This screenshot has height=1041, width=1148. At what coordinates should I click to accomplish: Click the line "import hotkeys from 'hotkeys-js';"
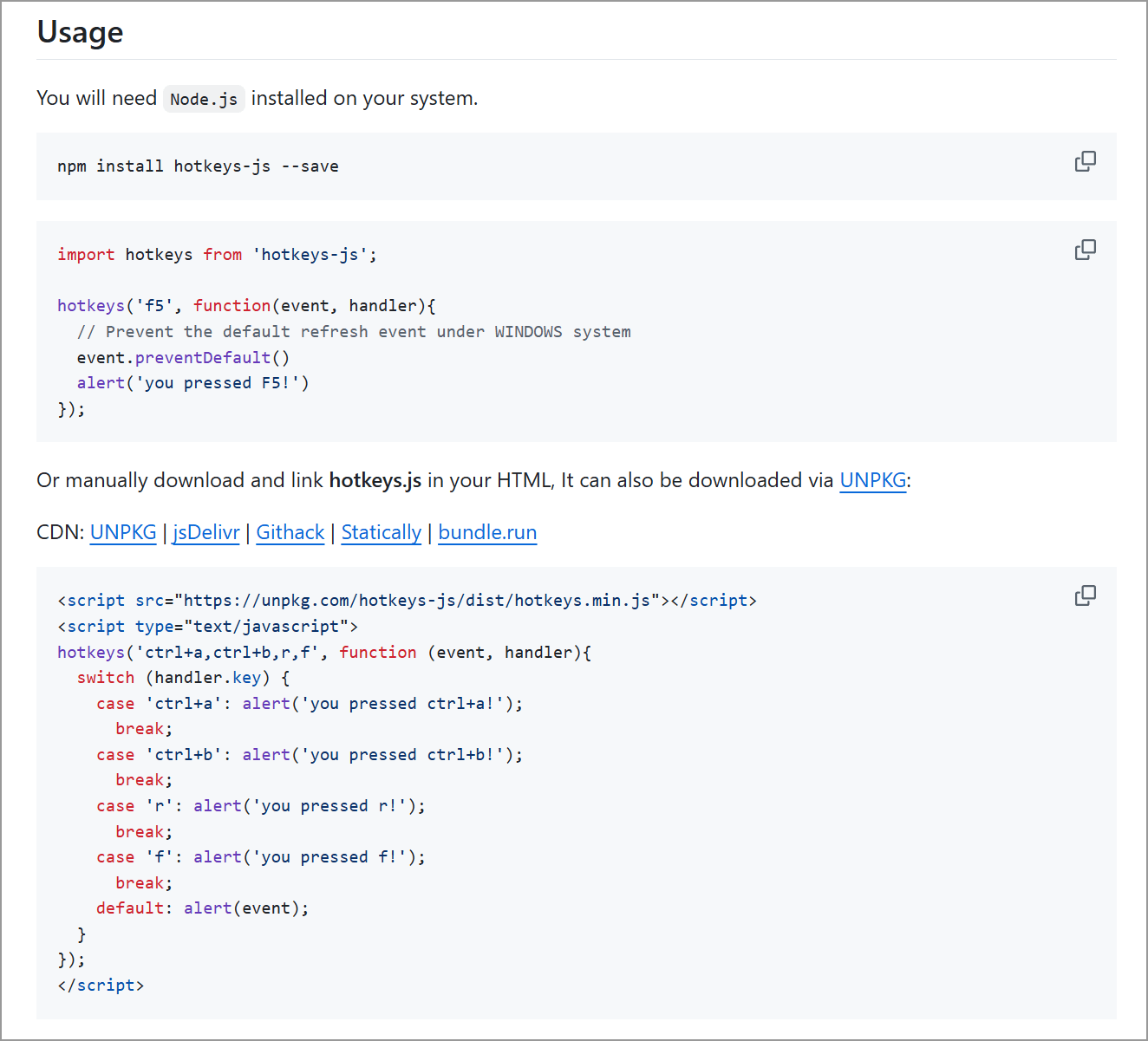point(217,255)
